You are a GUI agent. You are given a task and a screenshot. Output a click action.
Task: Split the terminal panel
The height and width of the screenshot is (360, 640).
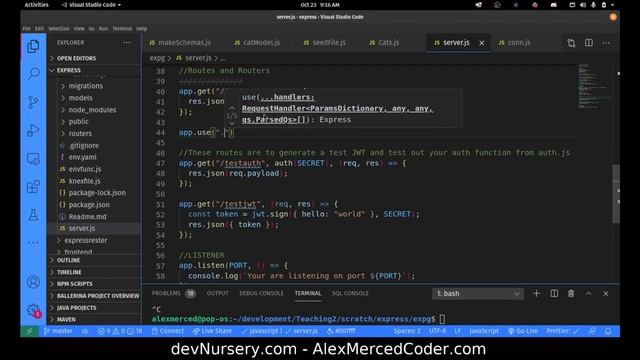(x=554, y=293)
